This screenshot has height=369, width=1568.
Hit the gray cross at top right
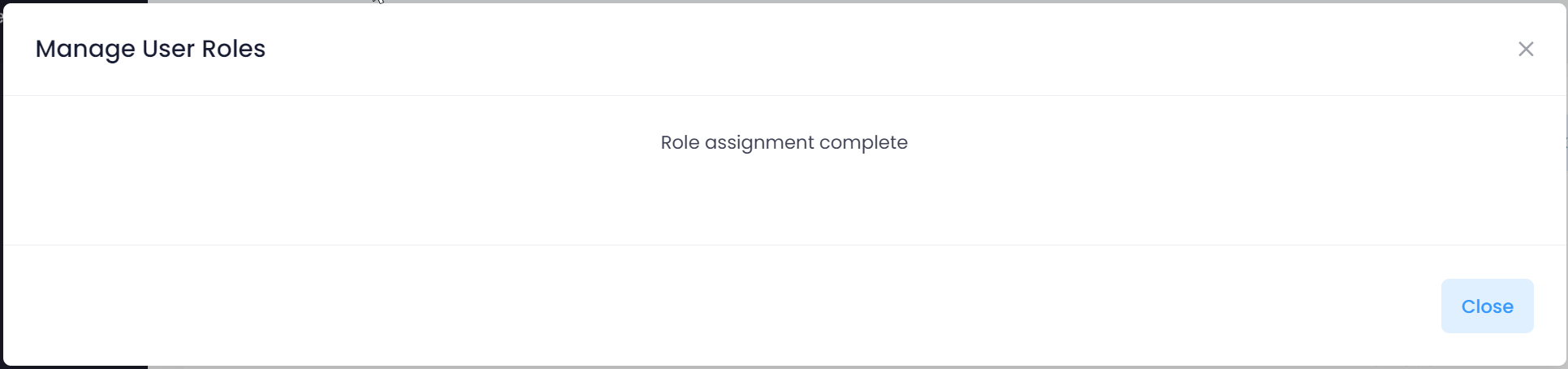pos(1526,50)
